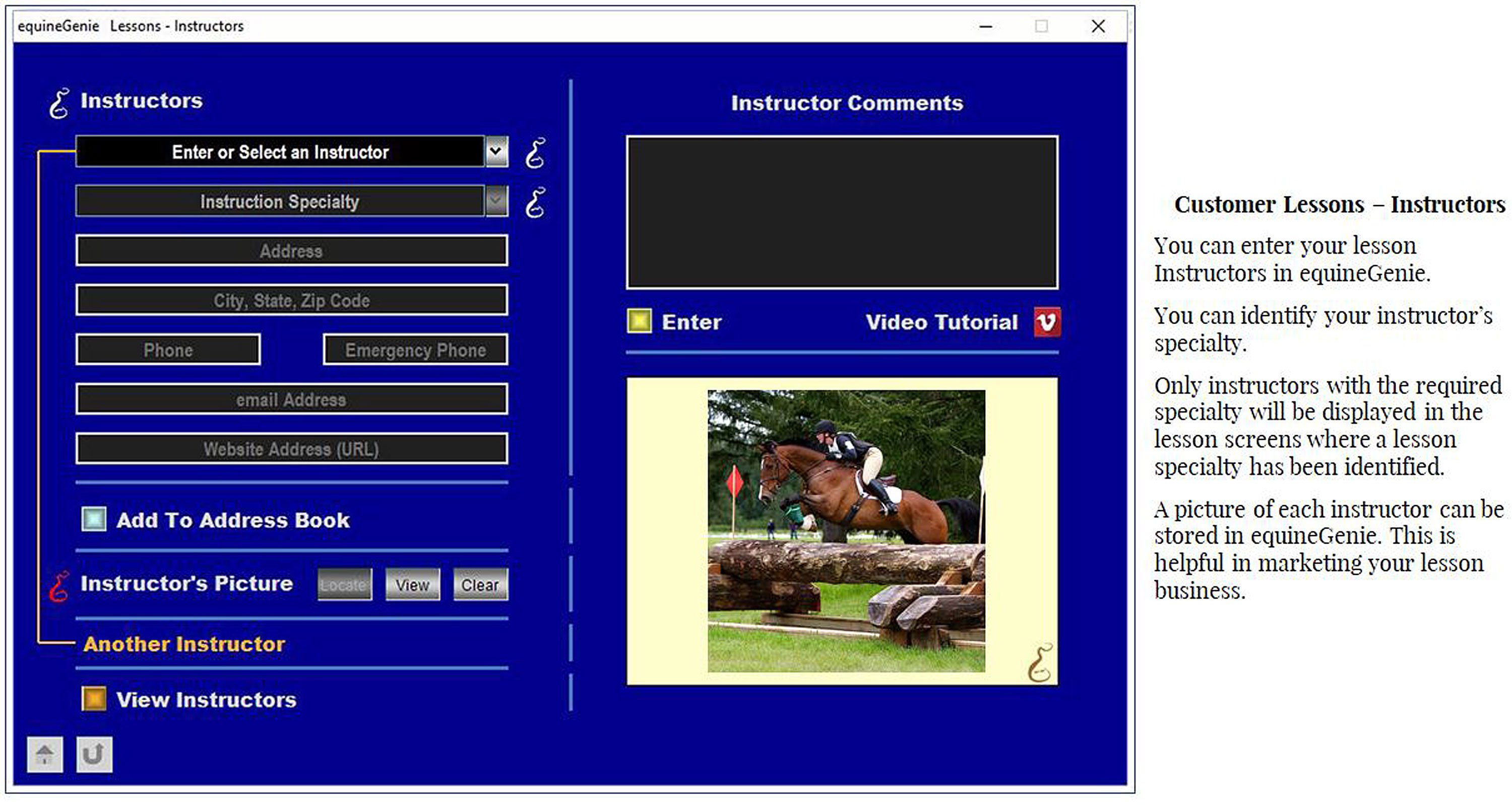Click the View button for the picture
Screen dimensions: 1512x805
(413, 584)
